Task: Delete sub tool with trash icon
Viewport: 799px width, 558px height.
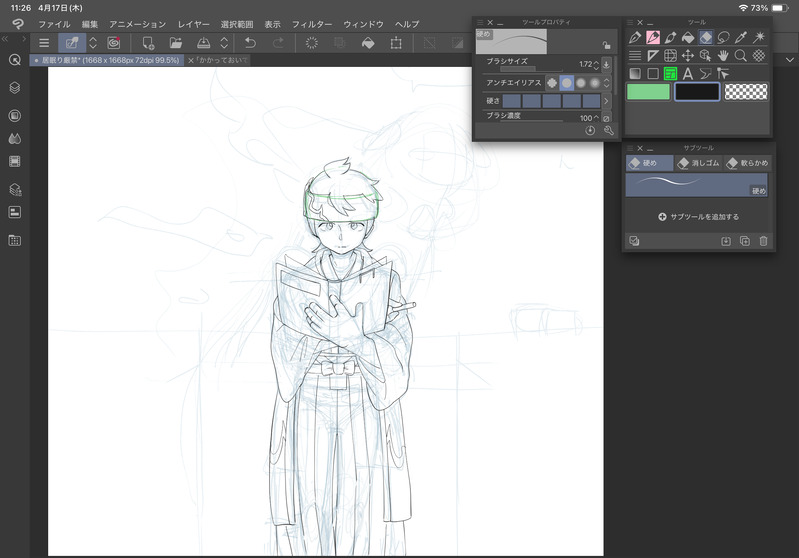Action: [x=763, y=241]
